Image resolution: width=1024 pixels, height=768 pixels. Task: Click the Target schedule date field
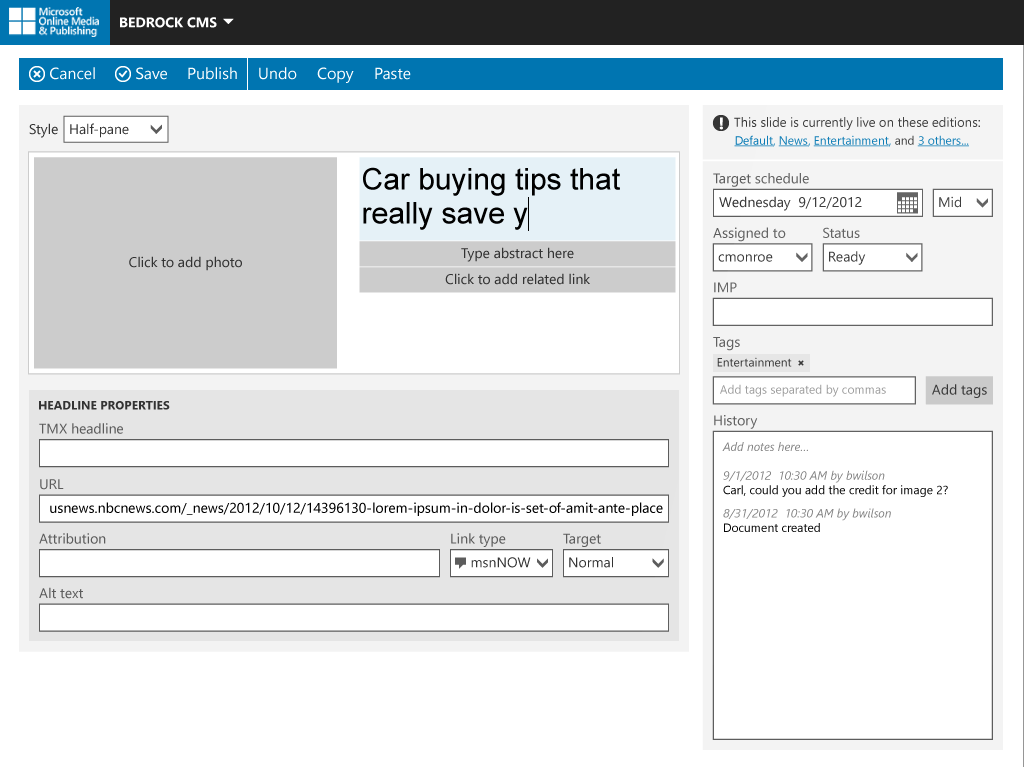818,202
